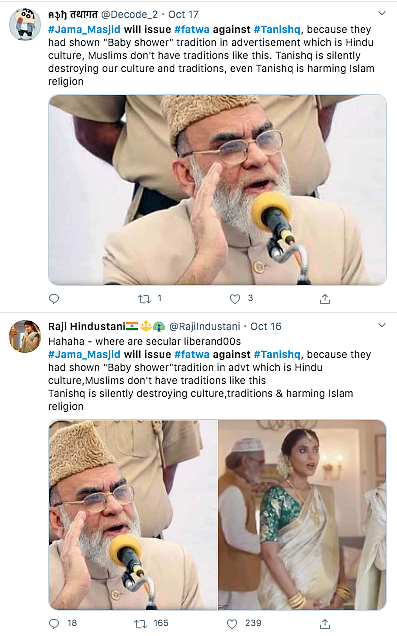Open the #Tanishq hashtag in the second tweet
Image resolution: width=397 pixels, height=636 pixels.
277,354
